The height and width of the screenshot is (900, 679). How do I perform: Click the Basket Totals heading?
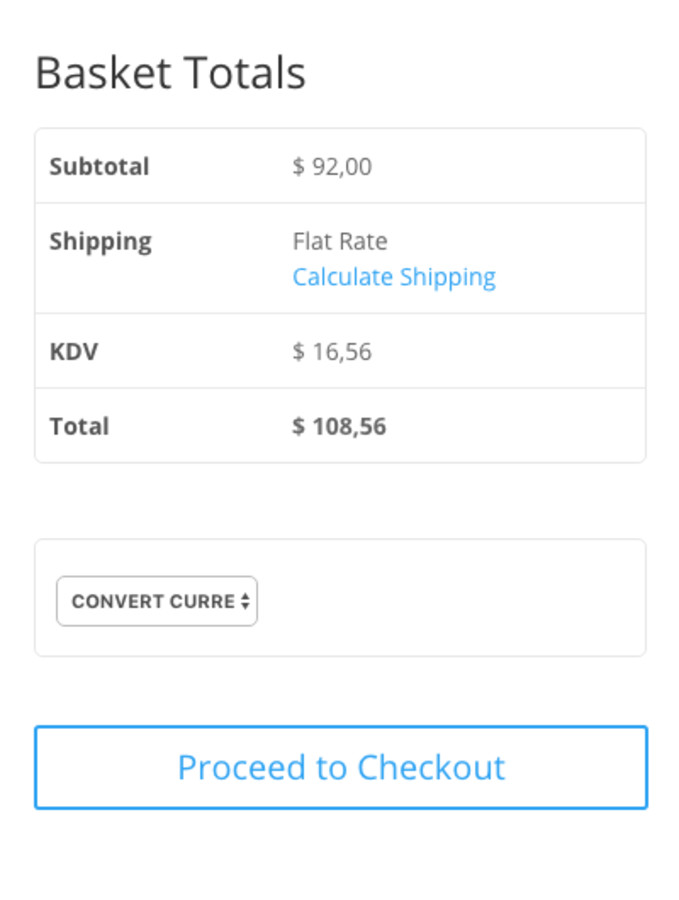click(x=170, y=73)
